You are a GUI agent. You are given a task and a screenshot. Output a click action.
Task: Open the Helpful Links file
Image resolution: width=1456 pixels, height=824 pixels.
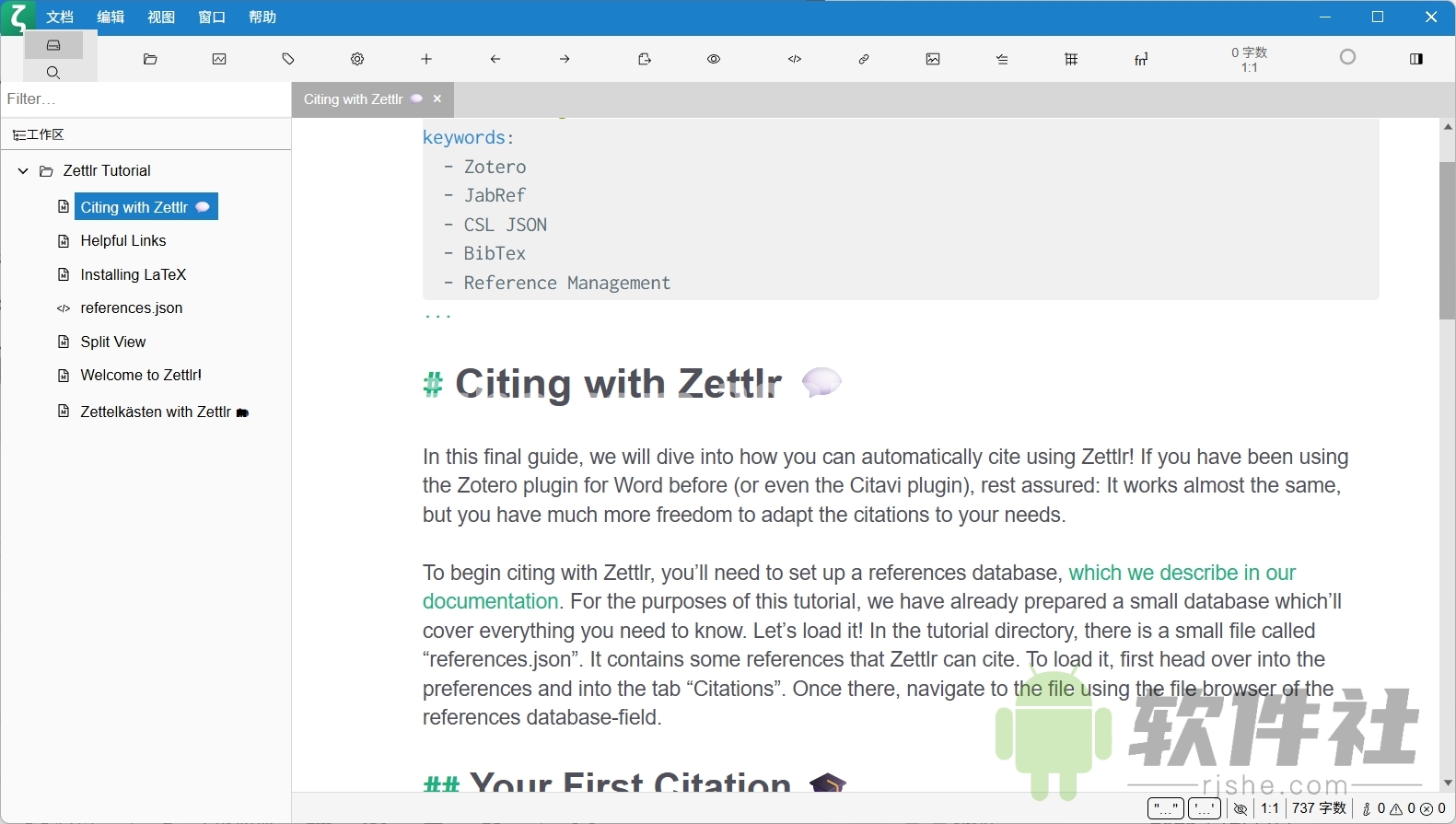click(123, 240)
